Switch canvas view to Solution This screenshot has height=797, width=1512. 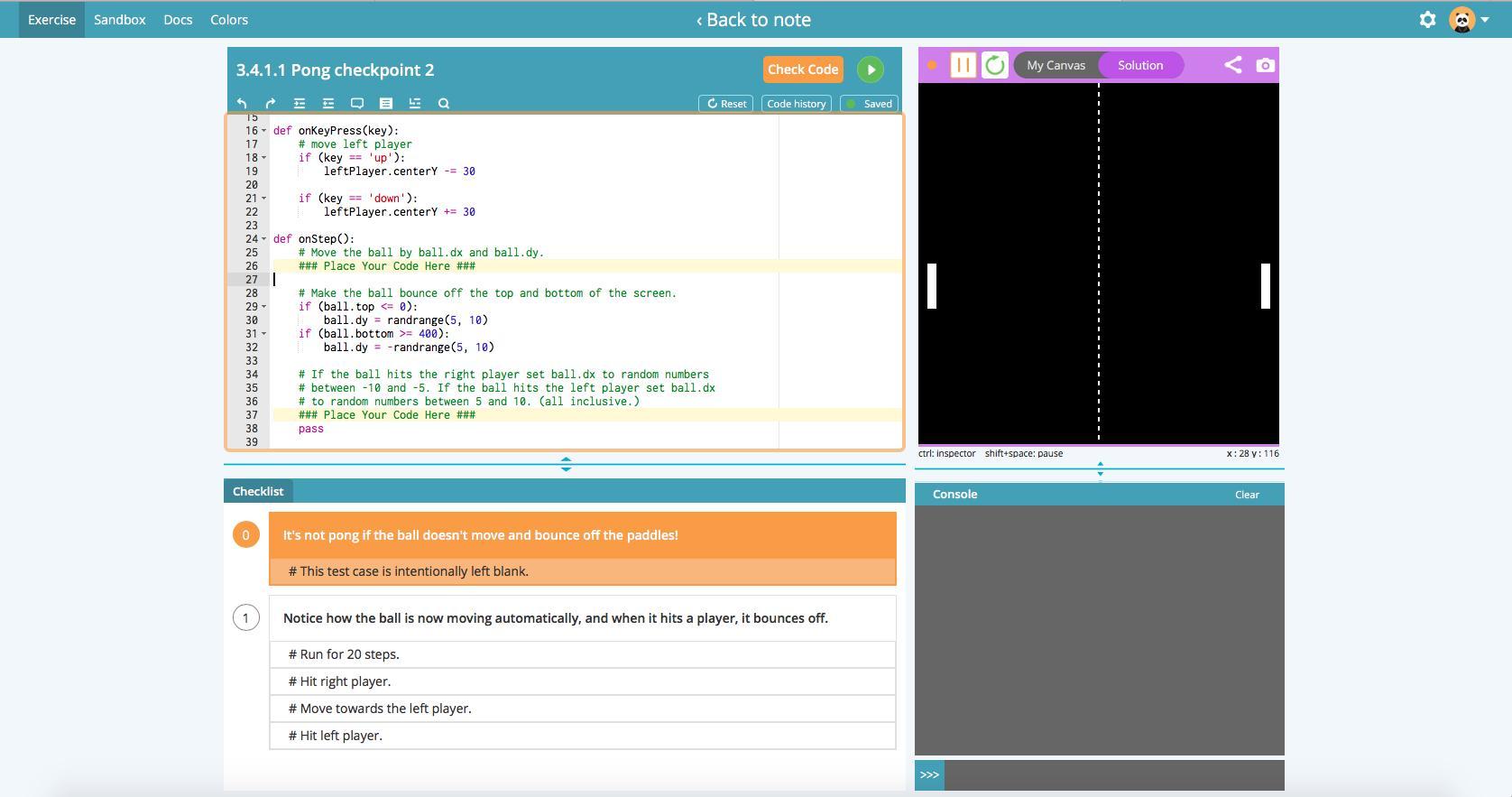click(x=1140, y=65)
